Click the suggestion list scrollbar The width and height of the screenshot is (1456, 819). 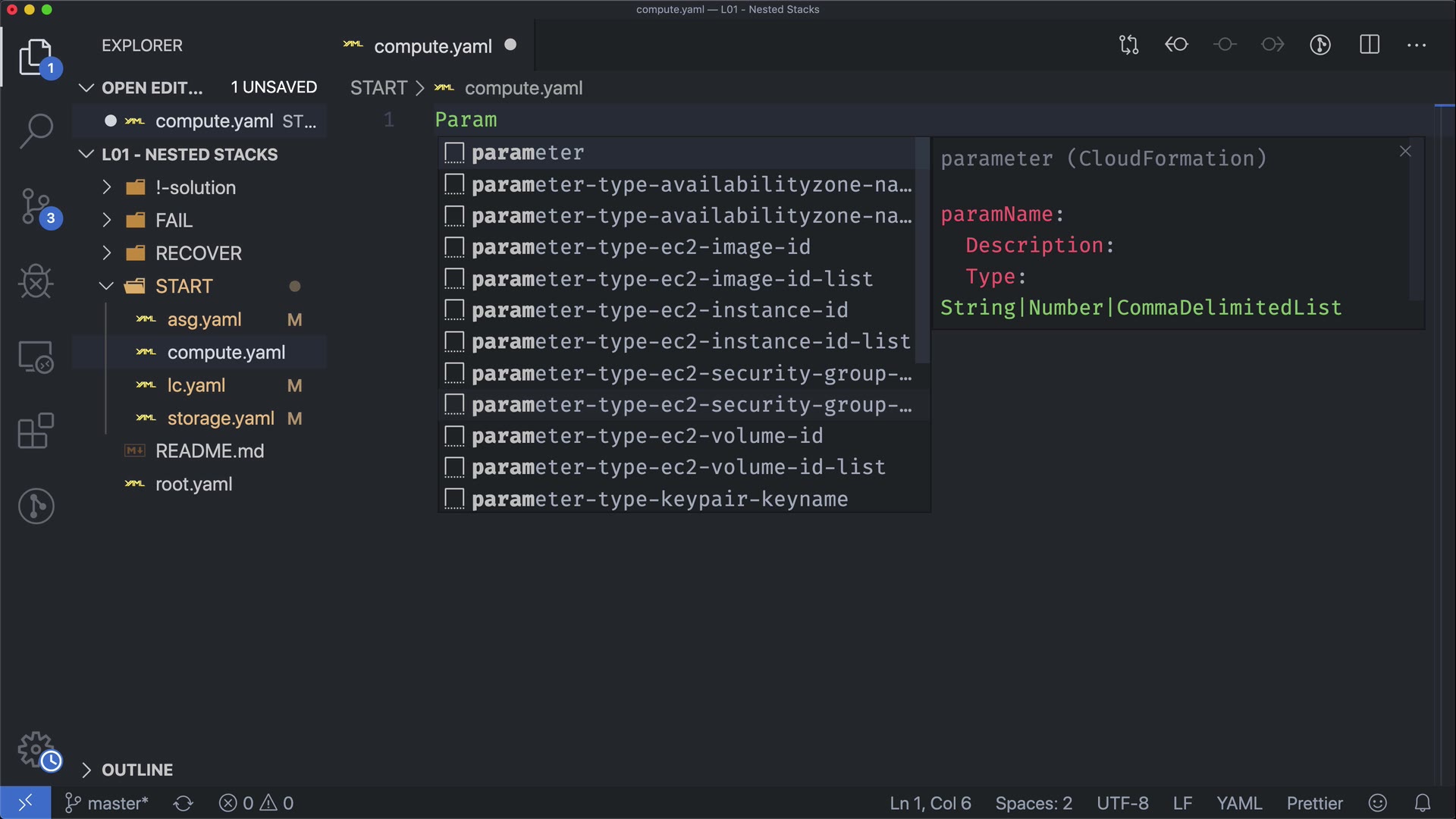point(921,250)
